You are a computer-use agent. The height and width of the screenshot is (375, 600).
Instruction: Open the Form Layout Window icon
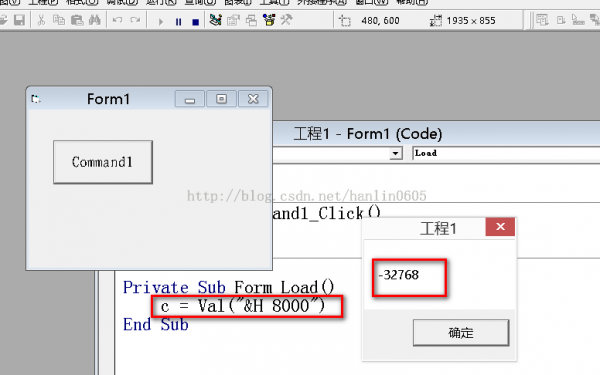tap(251, 20)
